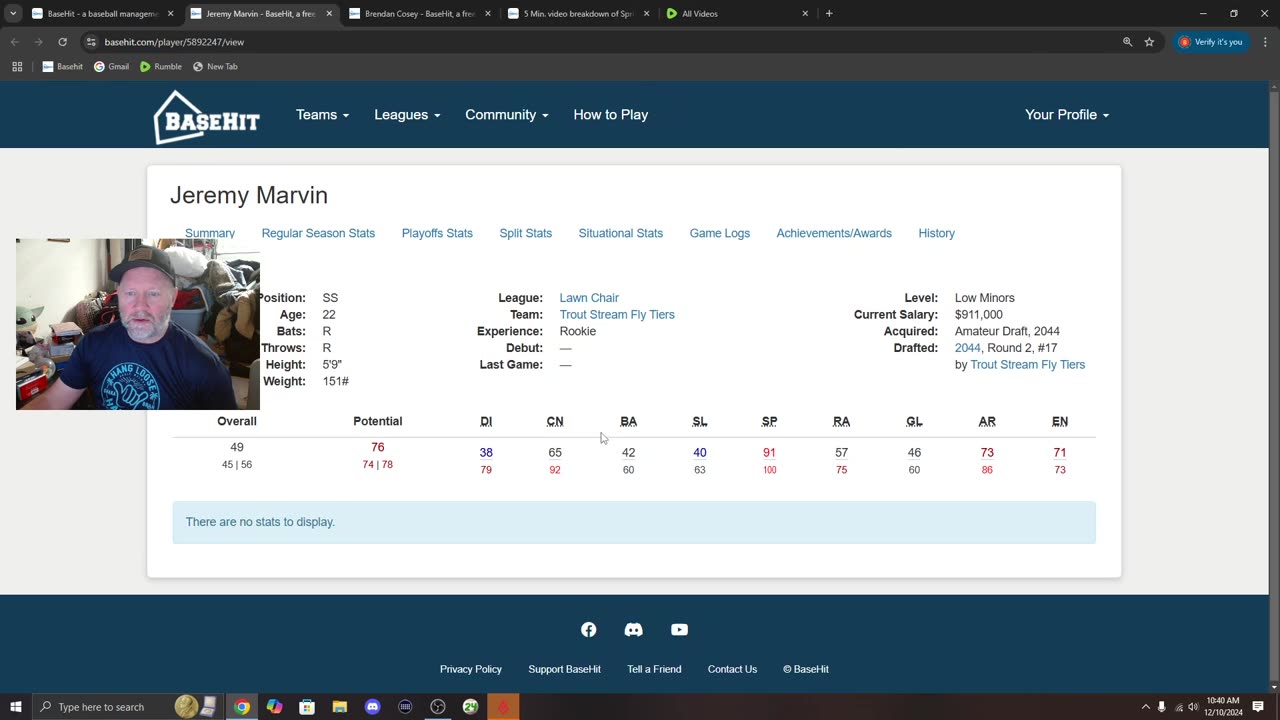Open the Achievements/Awards tab
Screen dimensions: 1280x720
pyautogui.click(x=834, y=233)
